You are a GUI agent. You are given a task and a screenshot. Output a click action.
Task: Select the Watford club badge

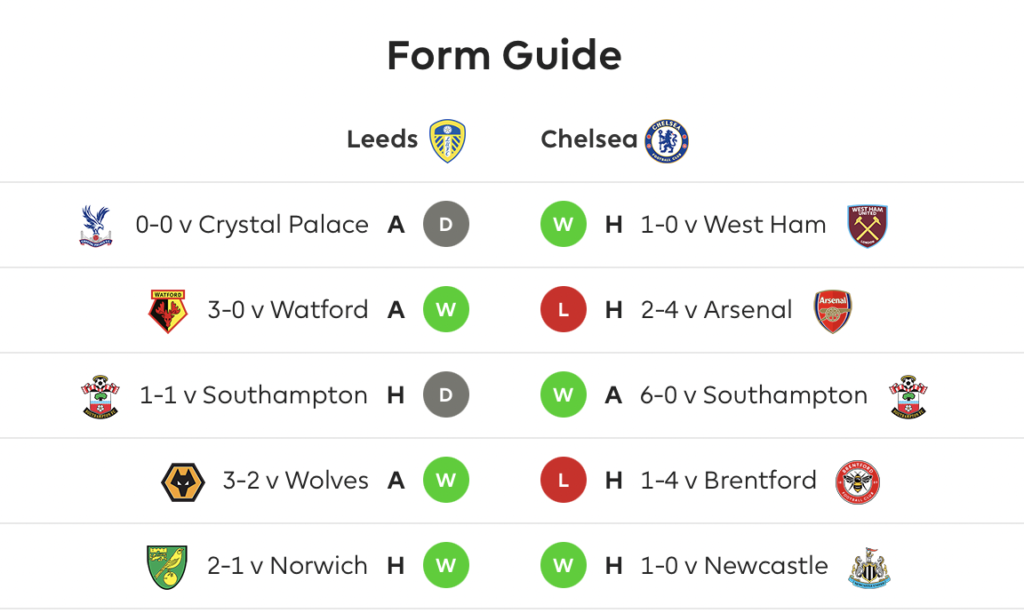tap(168, 311)
